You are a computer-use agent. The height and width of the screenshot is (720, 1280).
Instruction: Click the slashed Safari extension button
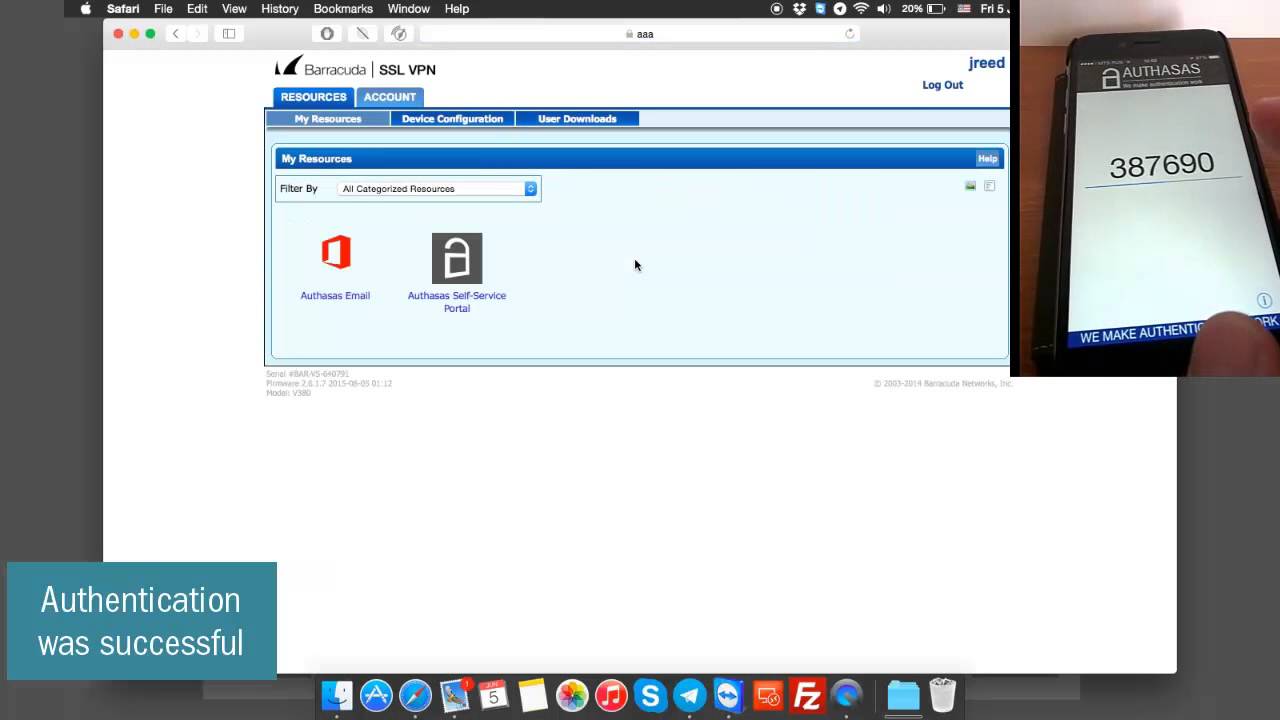(363, 34)
